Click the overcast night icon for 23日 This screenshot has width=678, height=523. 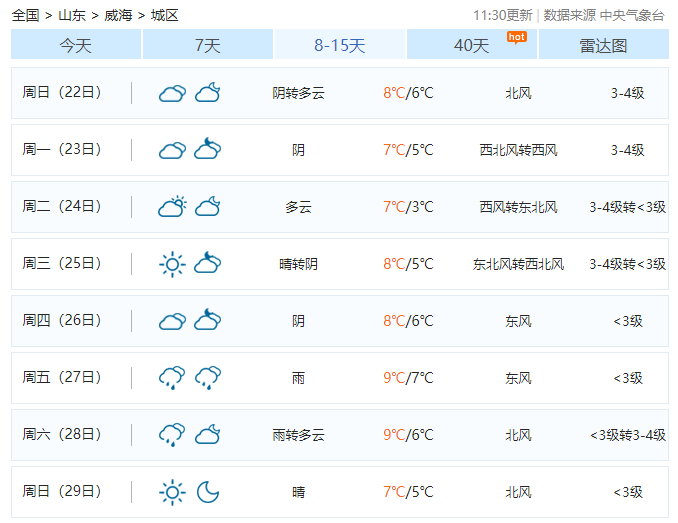[208, 149]
